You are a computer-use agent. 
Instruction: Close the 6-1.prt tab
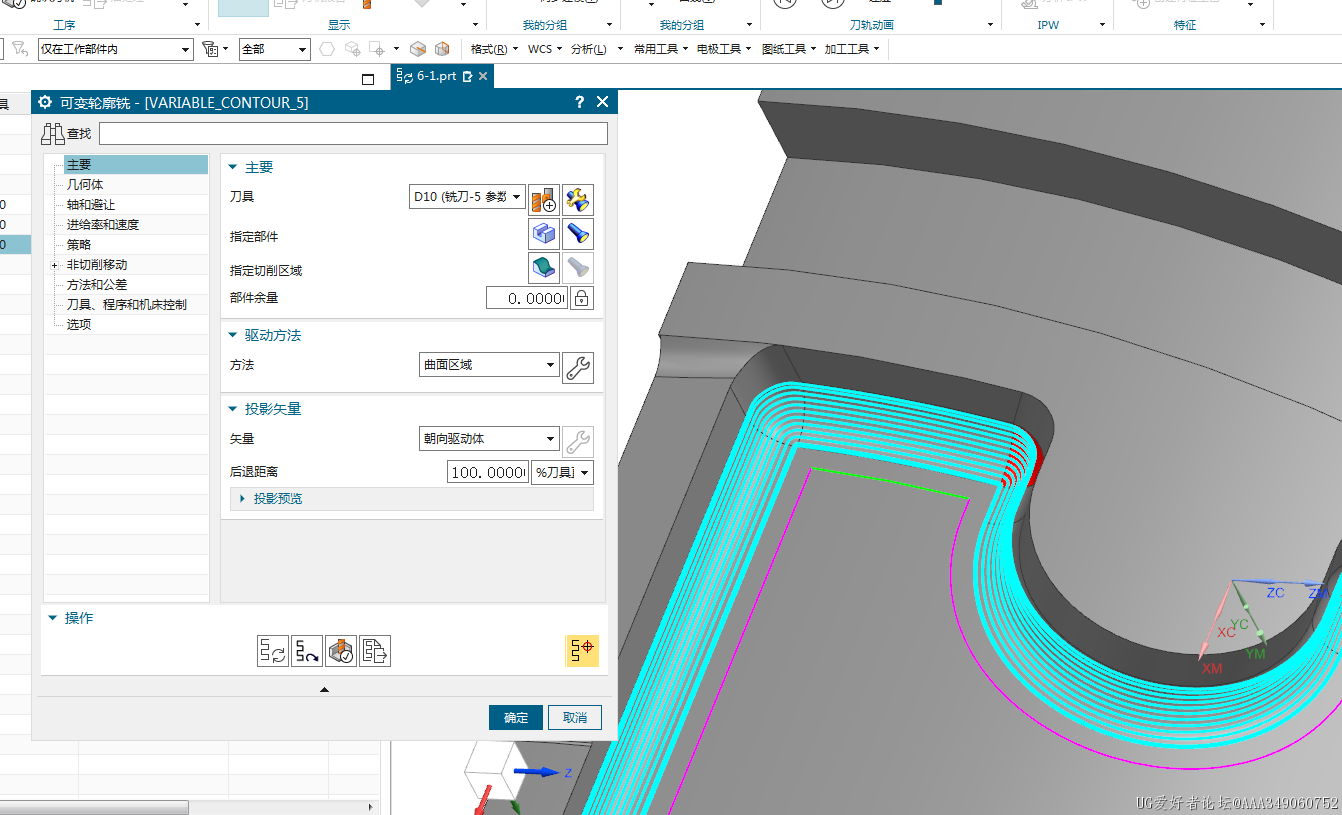484,76
